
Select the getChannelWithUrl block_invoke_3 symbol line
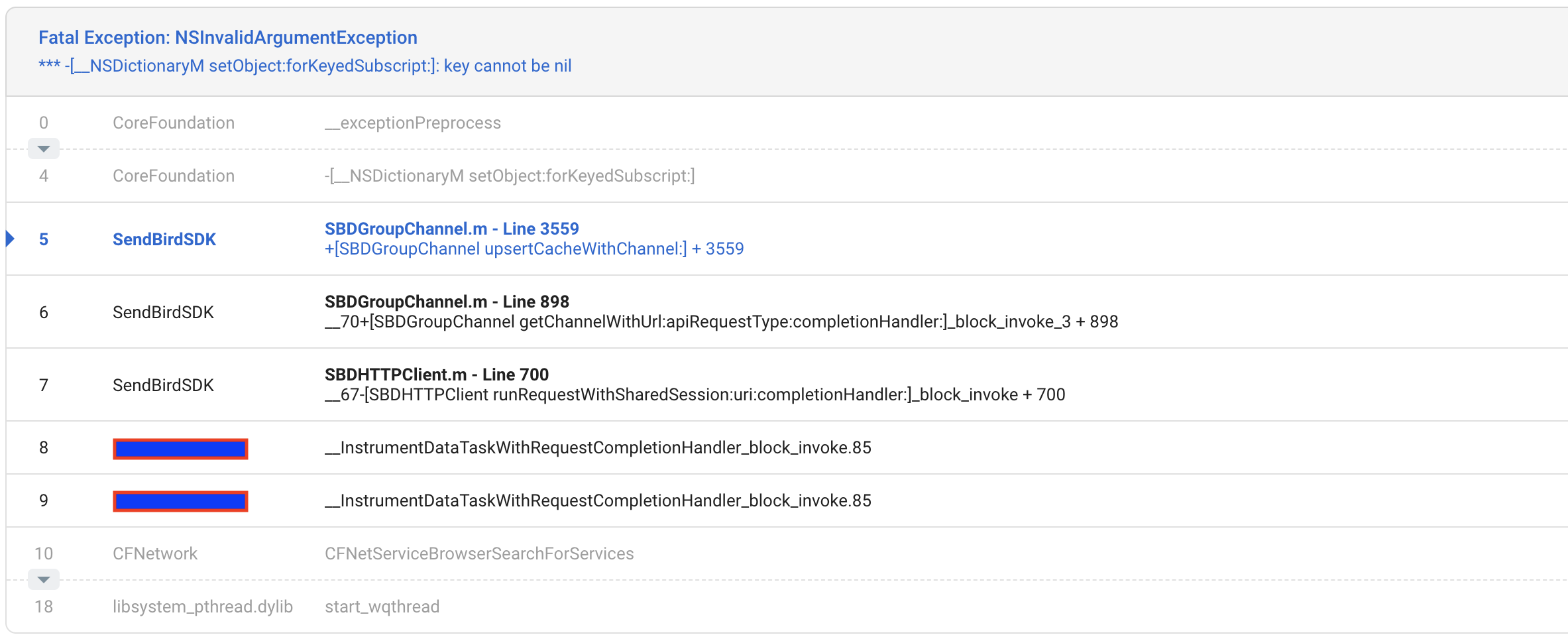[x=721, y=322]
